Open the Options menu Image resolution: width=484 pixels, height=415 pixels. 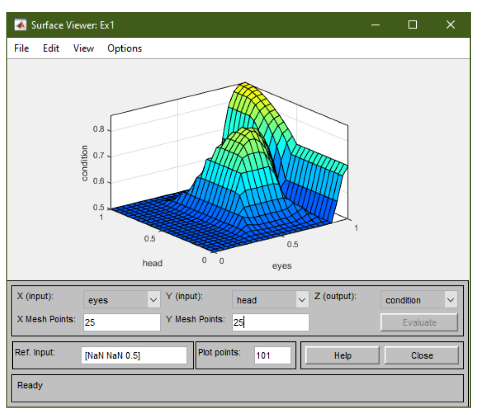coord(125,49)
